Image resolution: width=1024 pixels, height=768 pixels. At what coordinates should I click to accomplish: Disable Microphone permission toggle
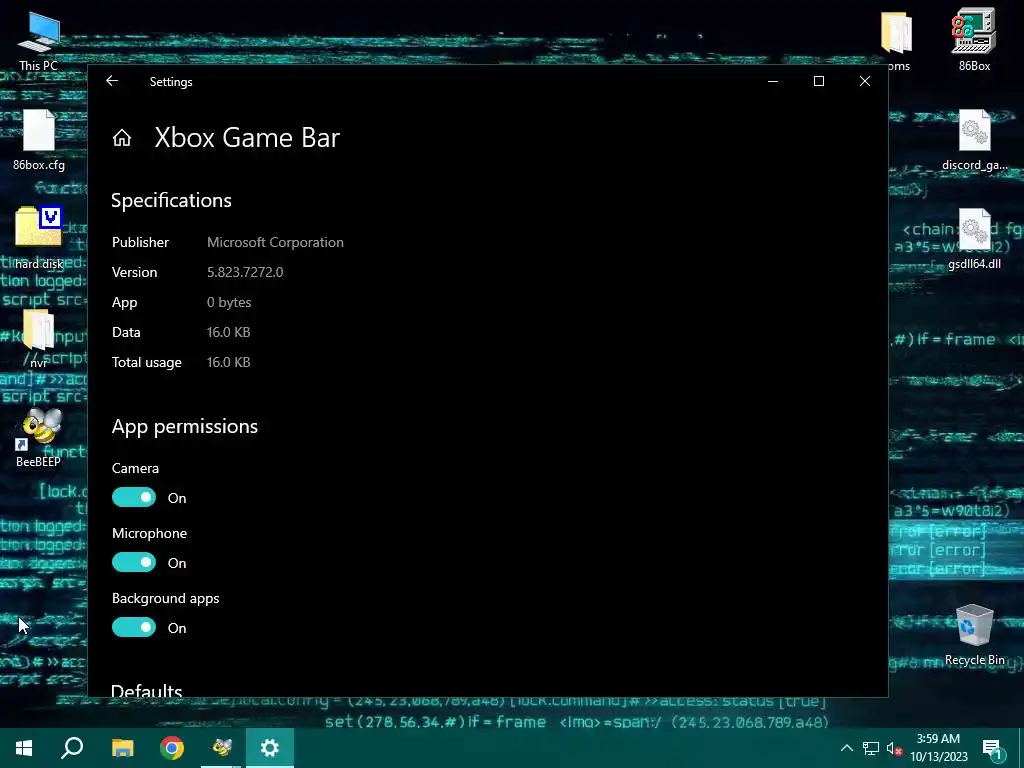tap(134, 562)
